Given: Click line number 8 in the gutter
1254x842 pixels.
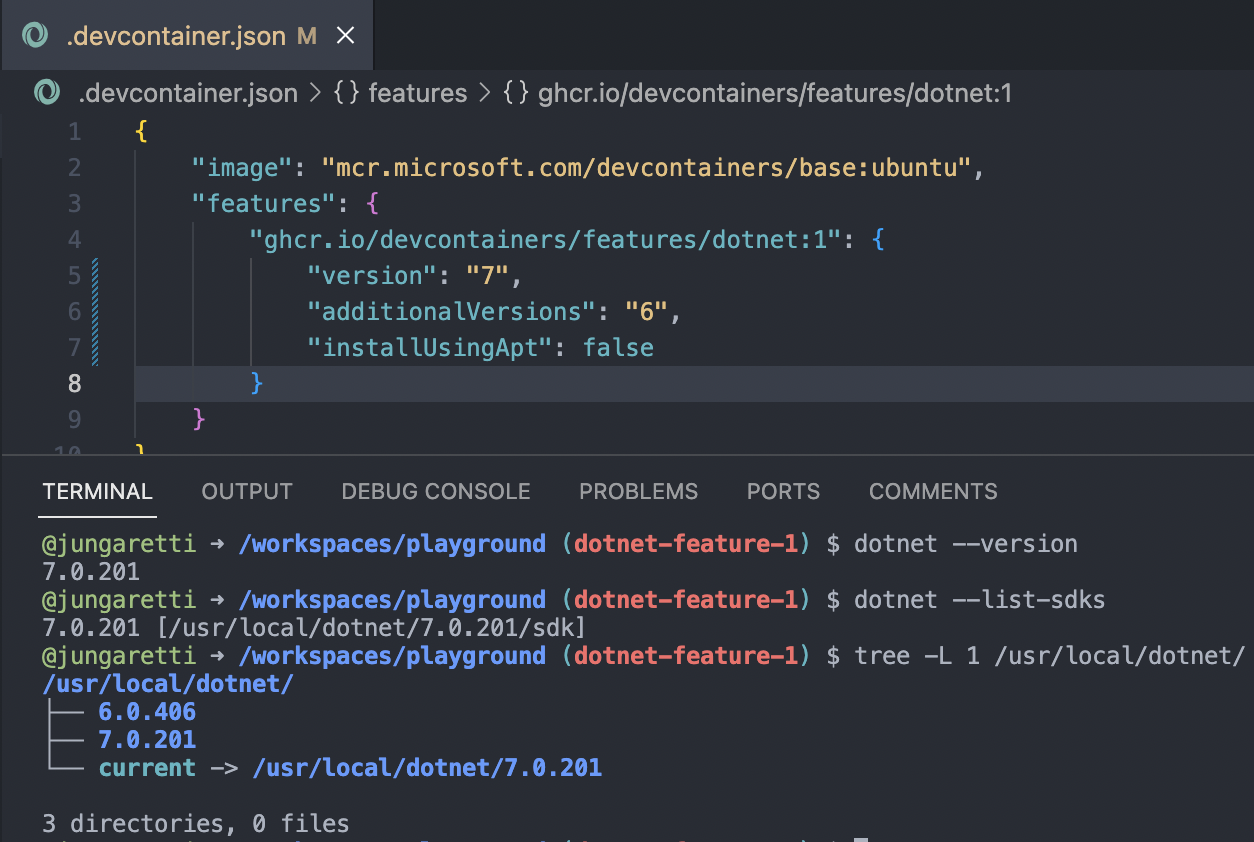Looking at the screenshot, I should click(75, 383).
